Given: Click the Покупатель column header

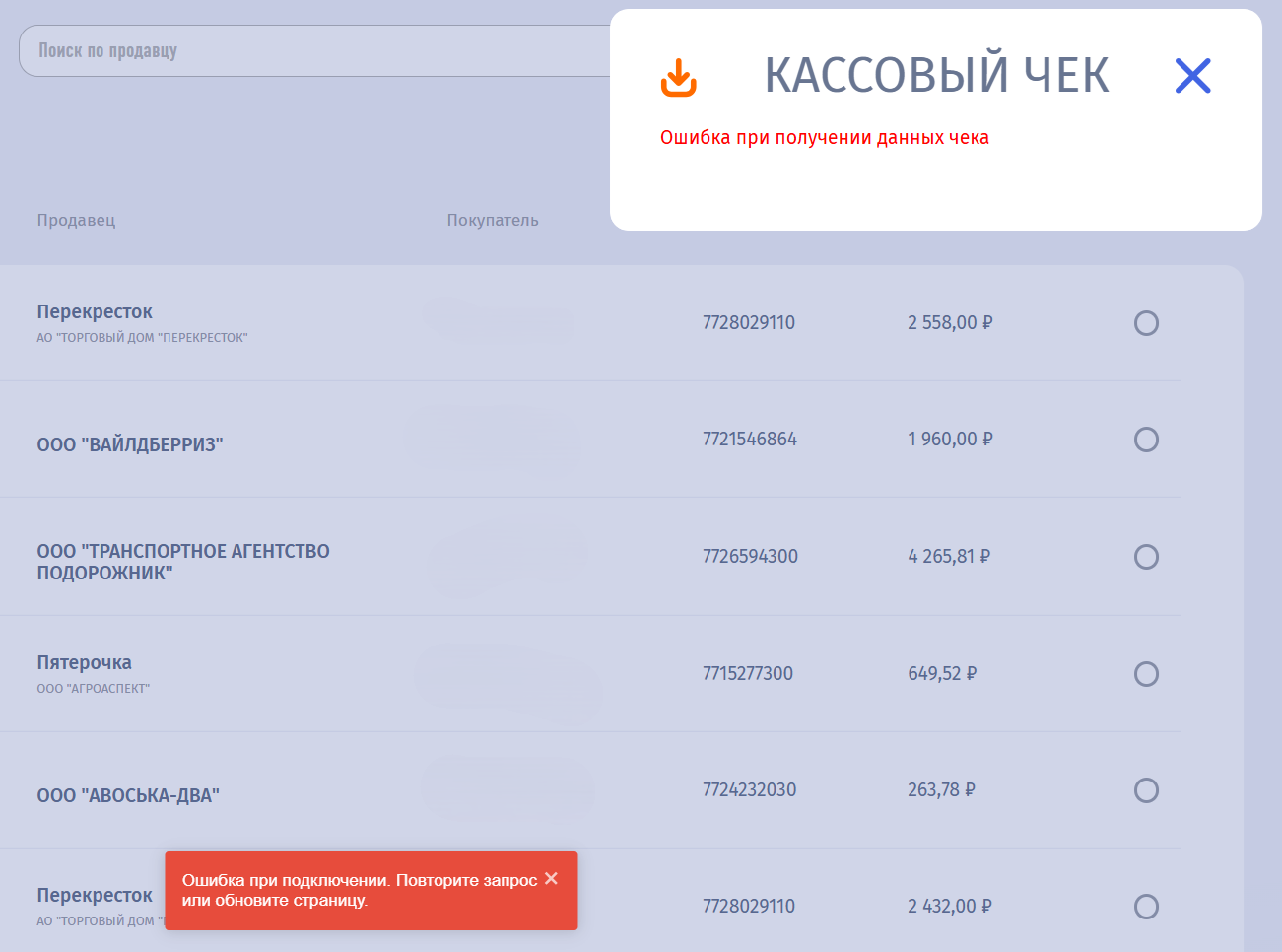Looking at the screenshot, I should (493, 220).
